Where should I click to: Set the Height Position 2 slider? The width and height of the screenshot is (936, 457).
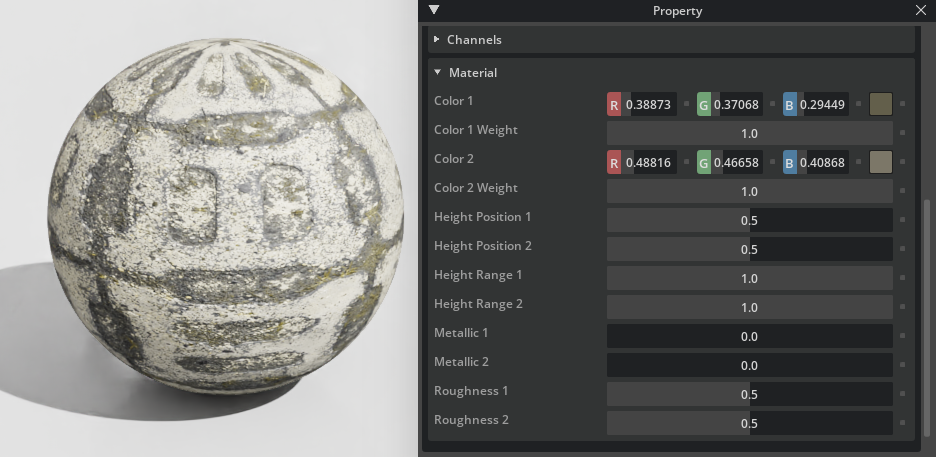click(750, 249)
